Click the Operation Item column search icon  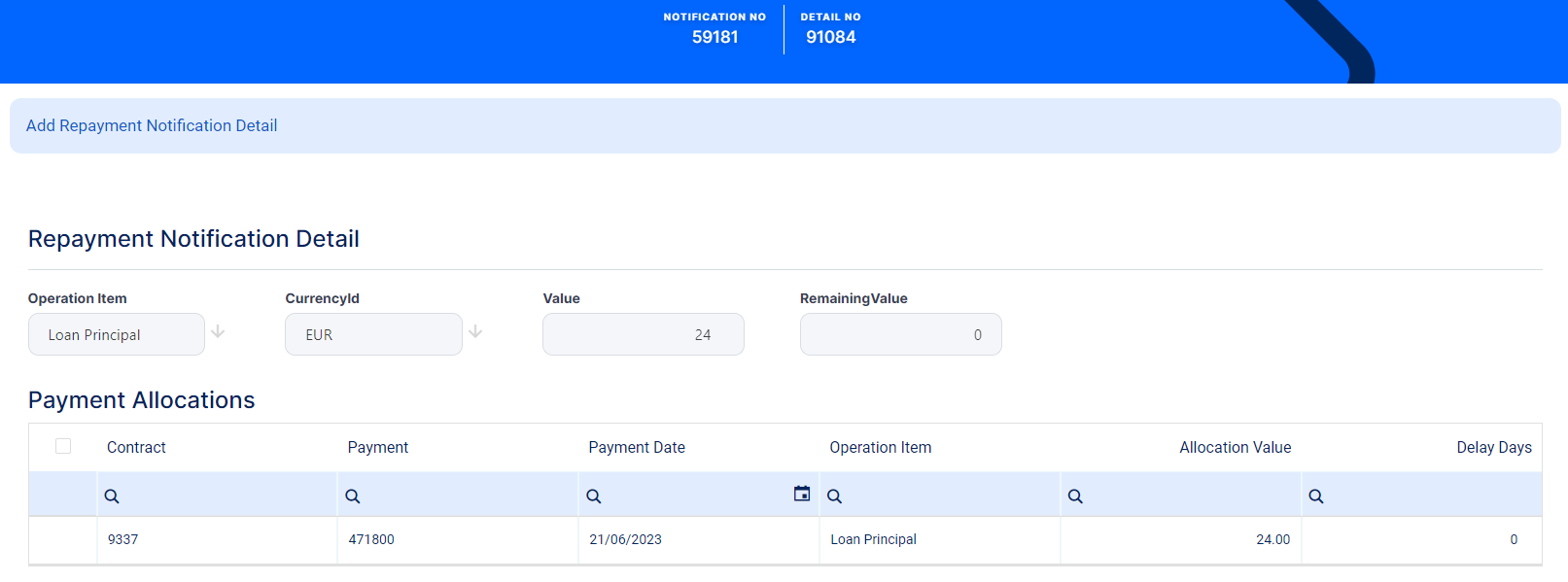[835, 496]
